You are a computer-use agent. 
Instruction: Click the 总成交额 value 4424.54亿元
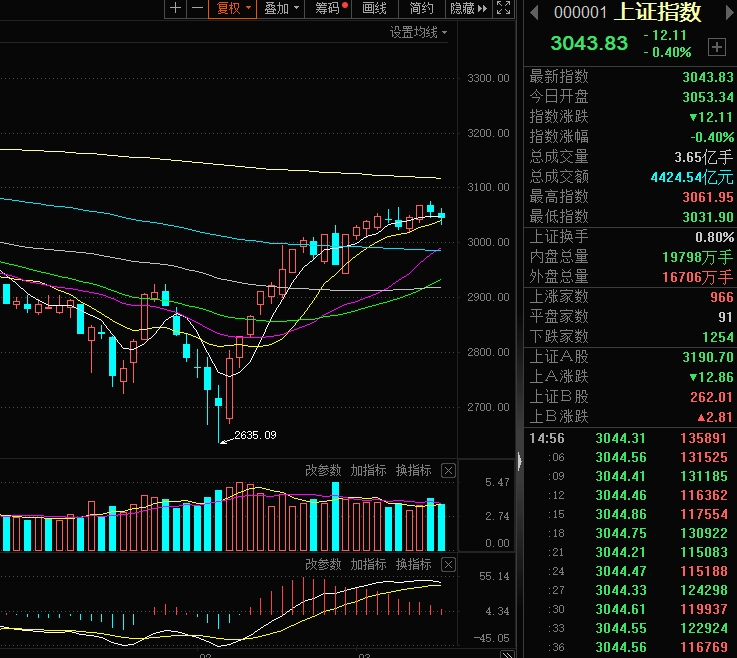[x=692, y=177]
